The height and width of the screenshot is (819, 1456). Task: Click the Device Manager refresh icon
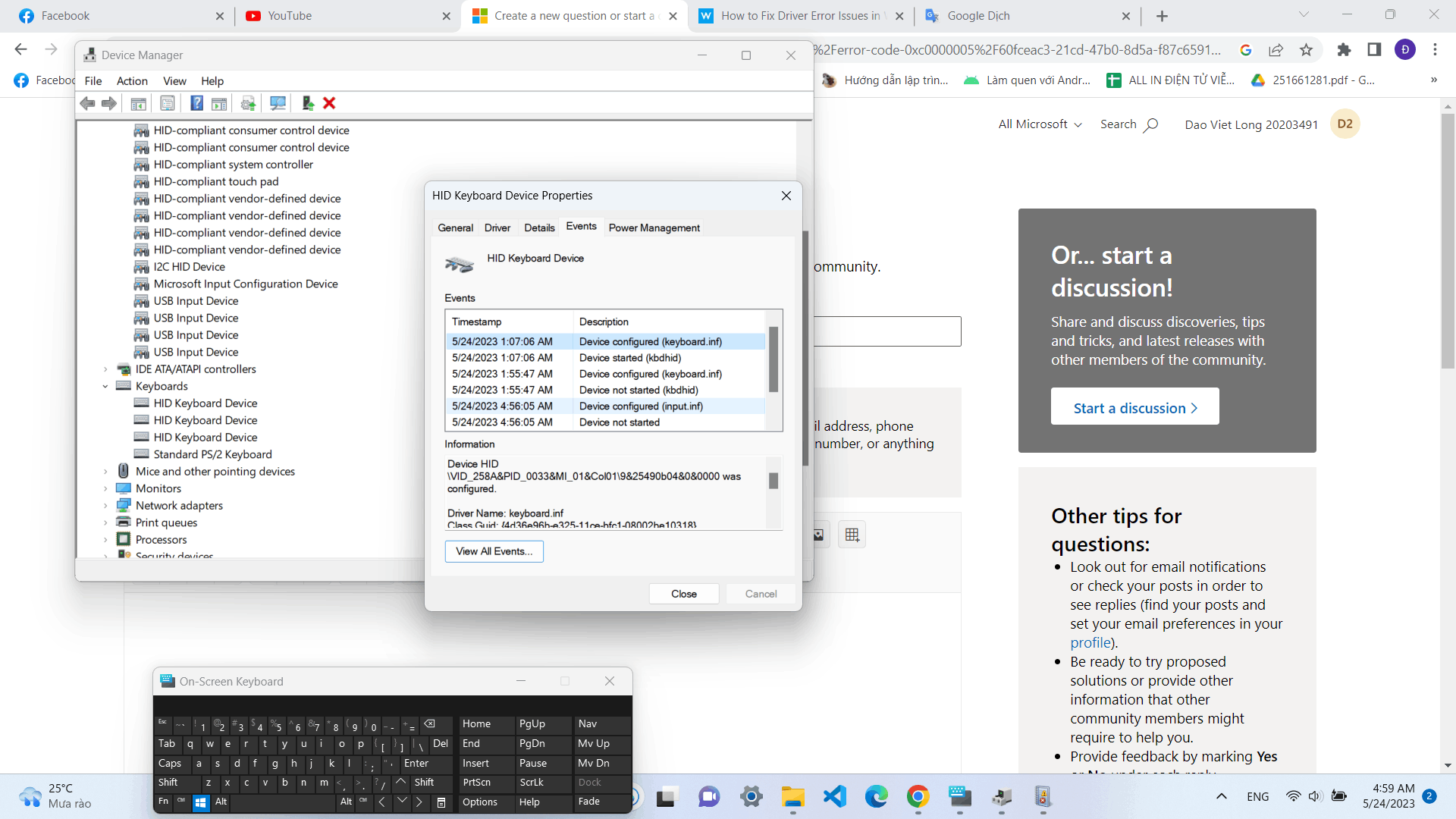coord(277,103)
